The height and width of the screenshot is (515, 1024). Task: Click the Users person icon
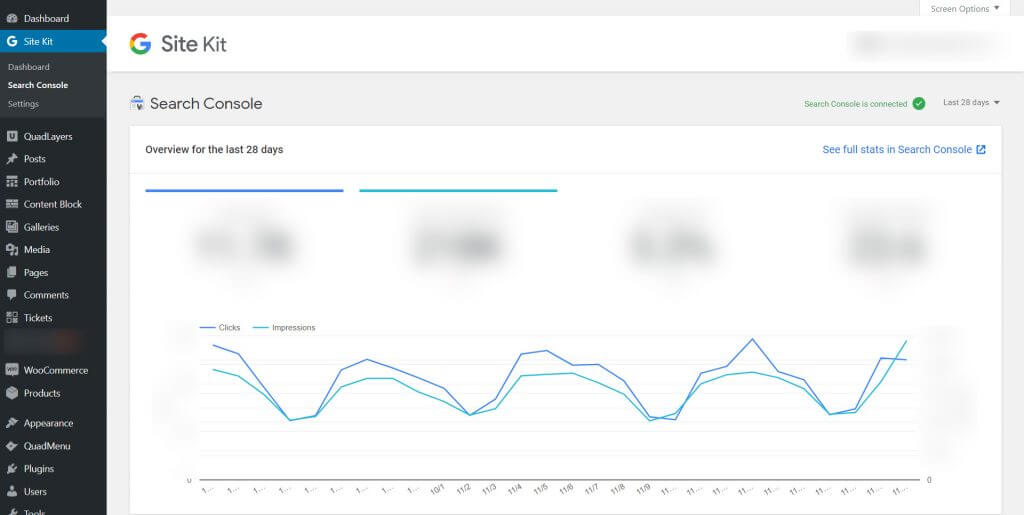[x=12, y=492]
